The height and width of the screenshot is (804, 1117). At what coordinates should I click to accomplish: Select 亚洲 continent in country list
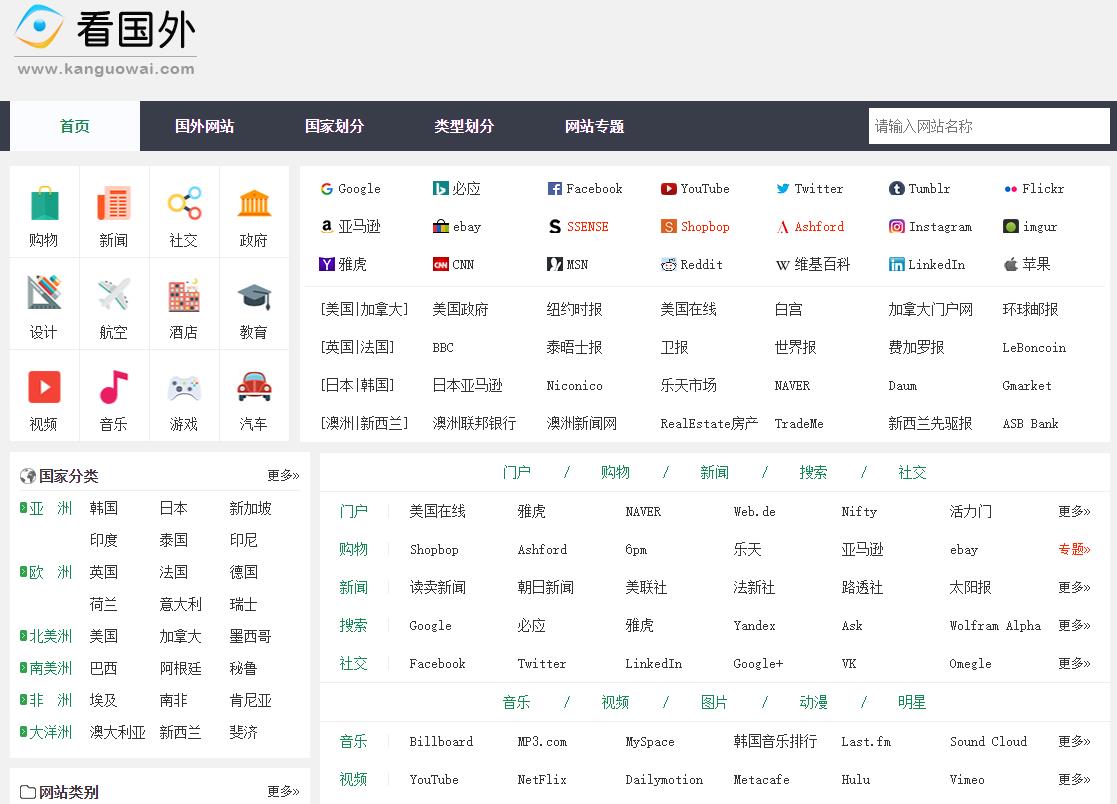coord(51,508)
